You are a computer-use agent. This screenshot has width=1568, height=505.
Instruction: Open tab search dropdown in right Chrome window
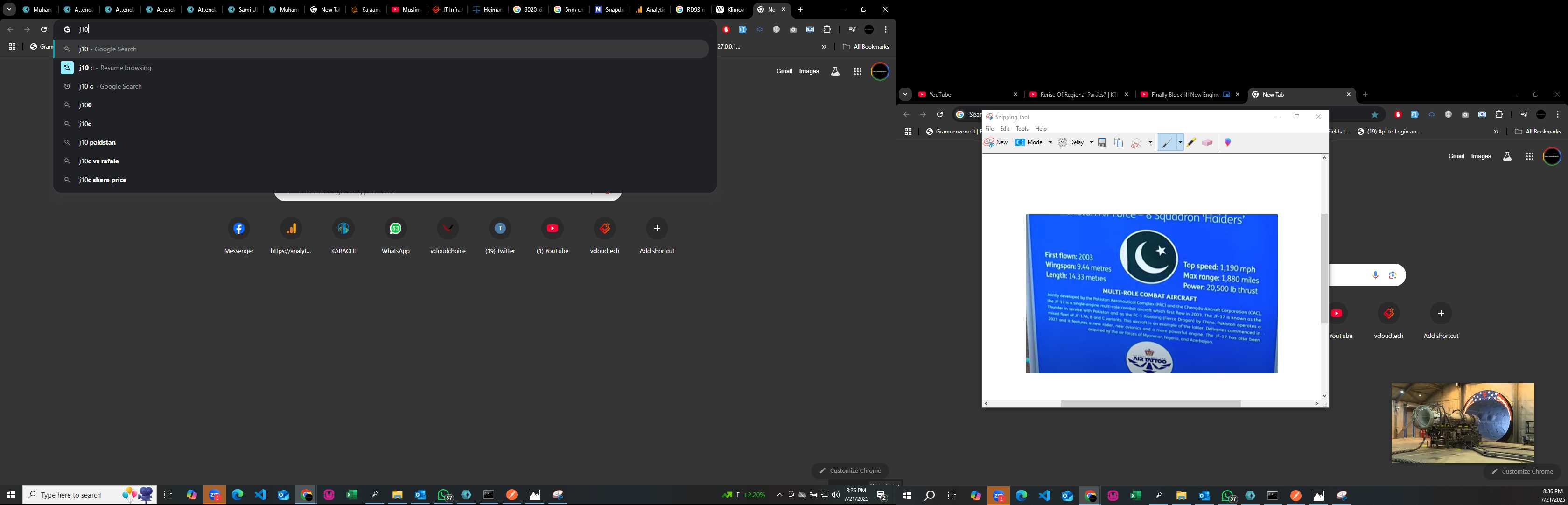(905, 95)
